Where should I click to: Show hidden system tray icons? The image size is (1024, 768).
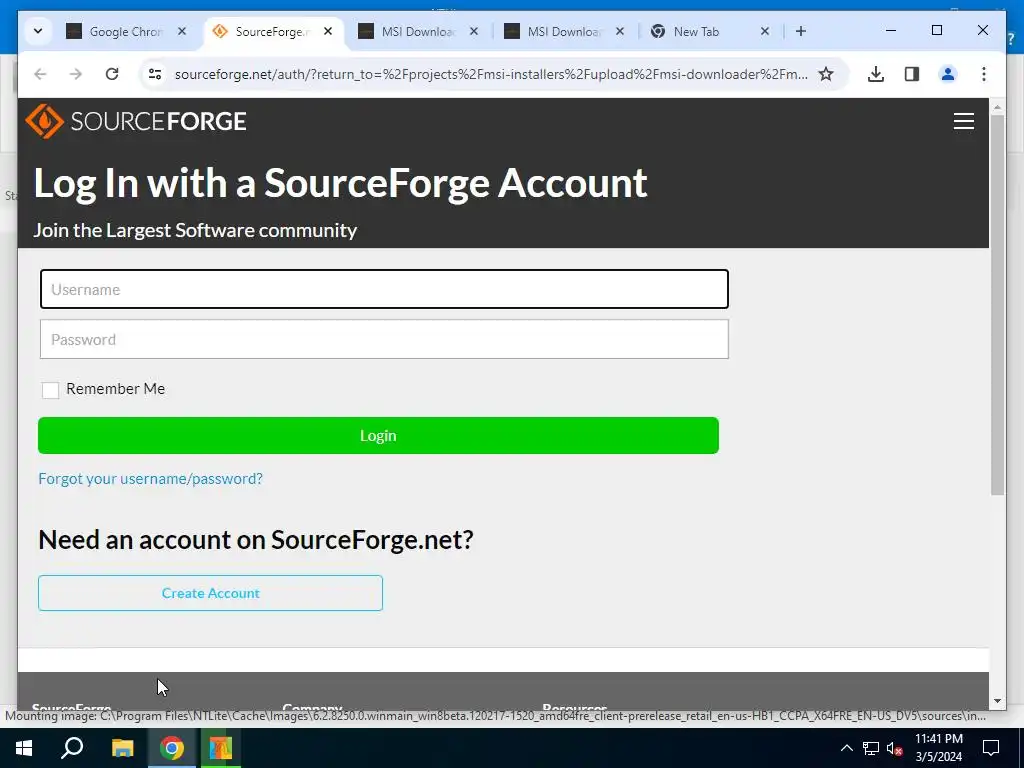(x=846, y=748)
